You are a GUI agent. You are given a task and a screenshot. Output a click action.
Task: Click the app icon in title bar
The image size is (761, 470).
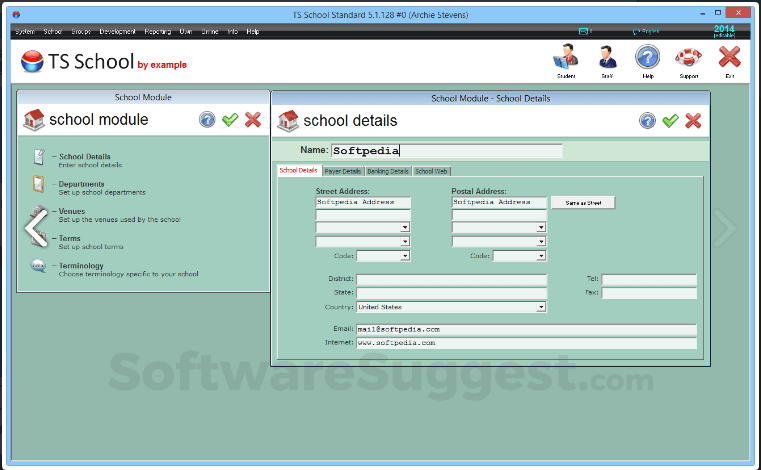click(16, 15)
